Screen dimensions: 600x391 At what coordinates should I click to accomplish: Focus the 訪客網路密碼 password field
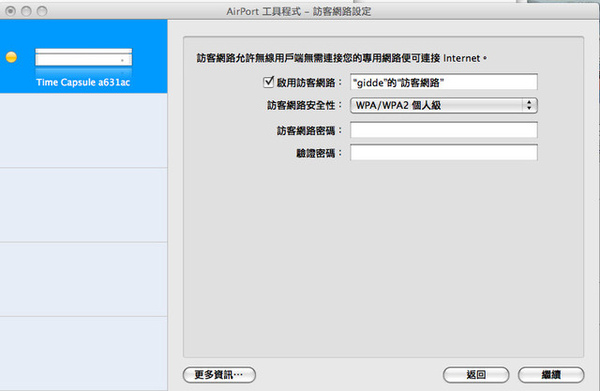(x=443, y=130)
